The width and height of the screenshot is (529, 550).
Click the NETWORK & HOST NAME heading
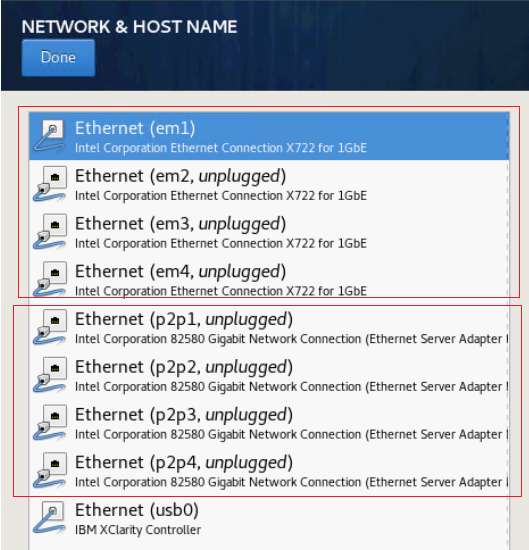coord(129,27)
